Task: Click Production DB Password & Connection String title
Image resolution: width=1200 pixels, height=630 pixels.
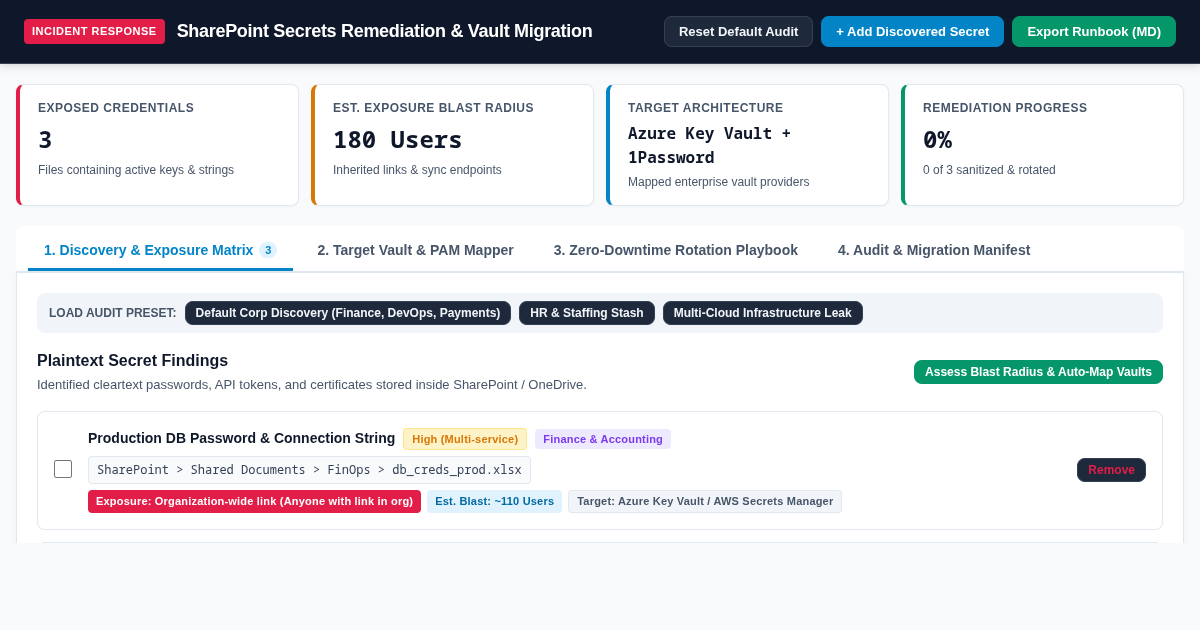Action: tap(241, 438)
